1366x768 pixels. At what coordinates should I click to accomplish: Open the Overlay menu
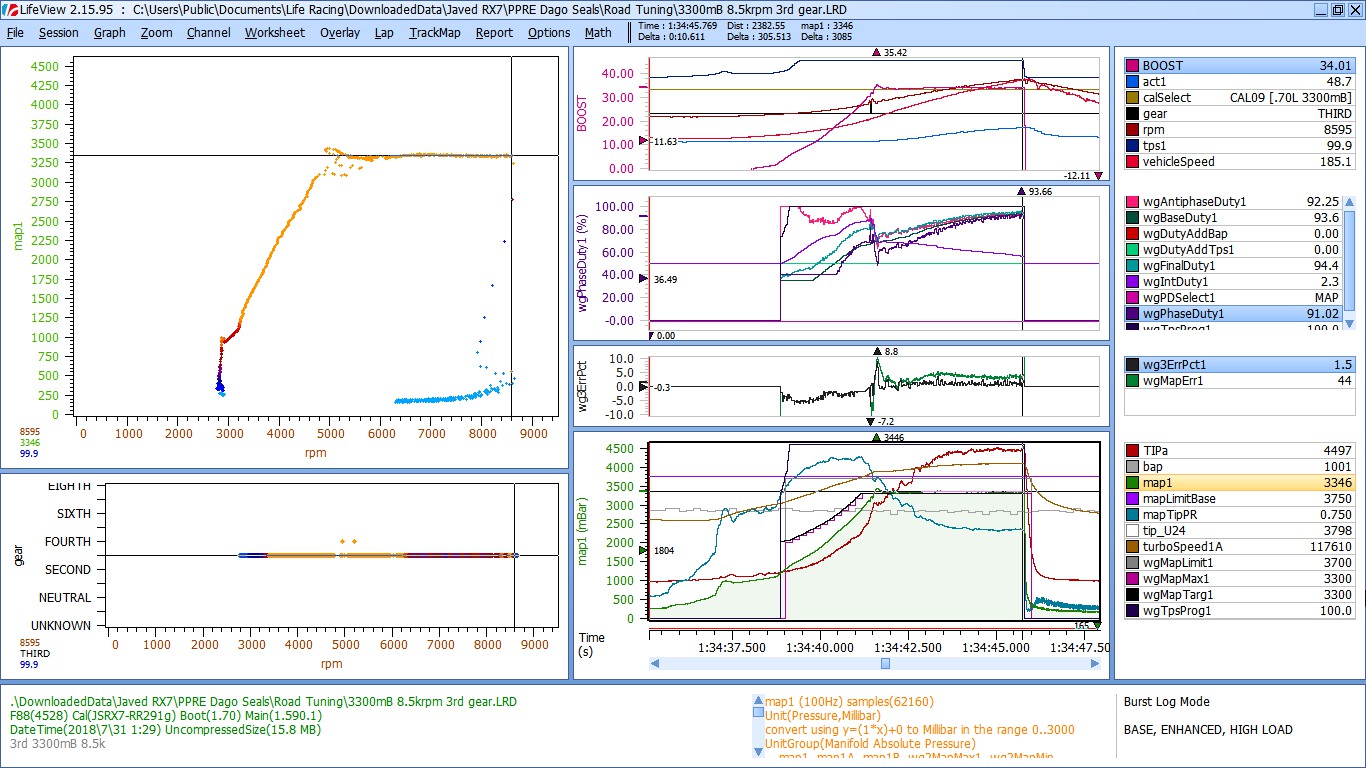point(339,32)
